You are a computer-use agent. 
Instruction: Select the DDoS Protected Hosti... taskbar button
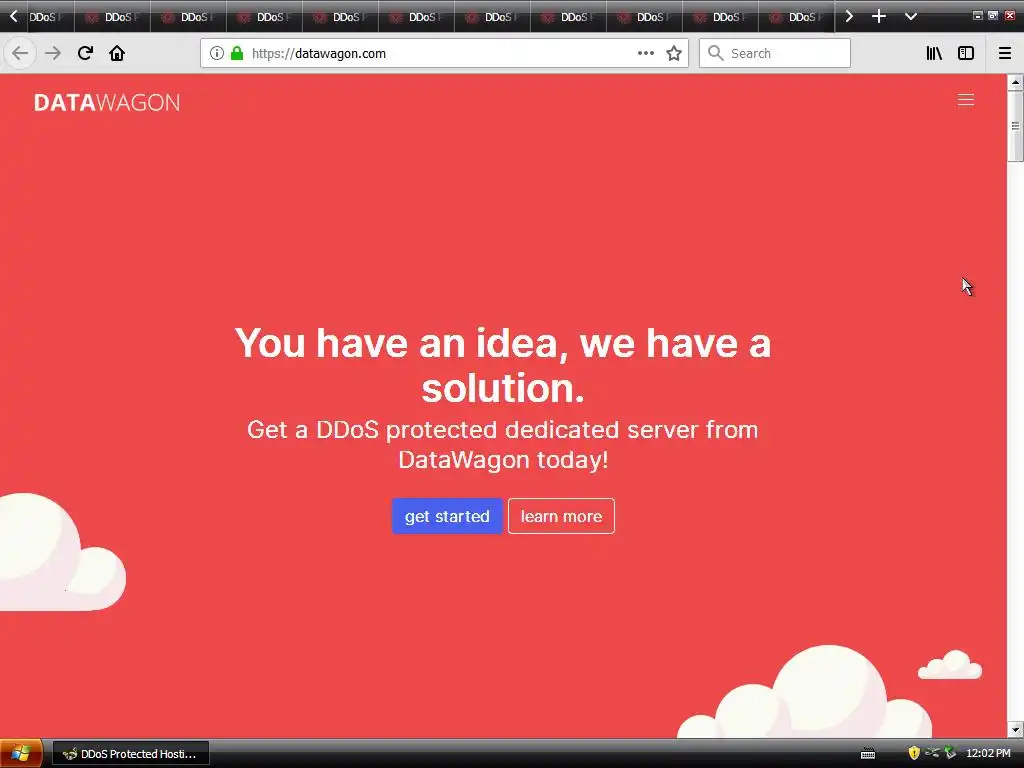pos(131,754)
